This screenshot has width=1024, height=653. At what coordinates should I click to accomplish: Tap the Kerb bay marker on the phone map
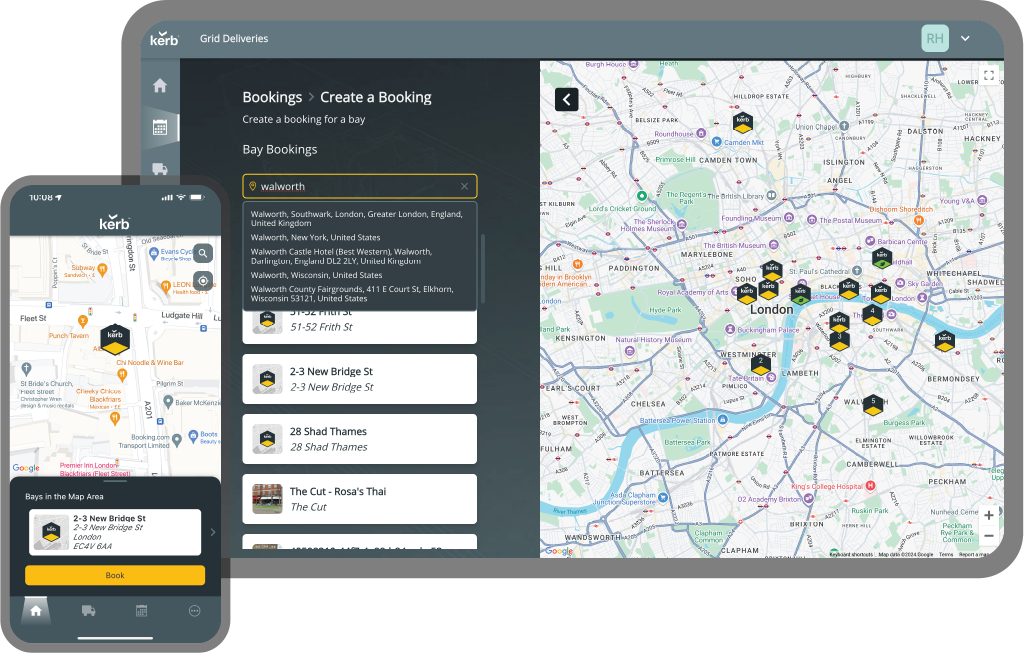[x=114, y=338]
